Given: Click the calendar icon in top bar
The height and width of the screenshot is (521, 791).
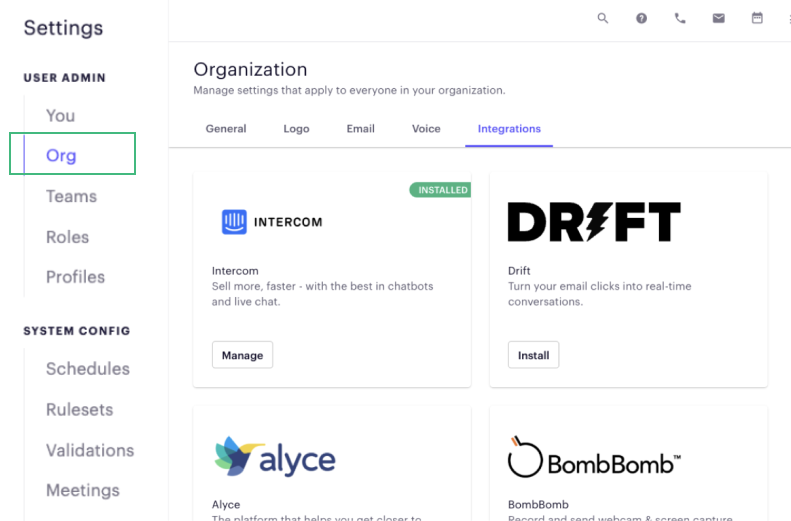Looking at the screenshot, I should [x=757, y=18].
